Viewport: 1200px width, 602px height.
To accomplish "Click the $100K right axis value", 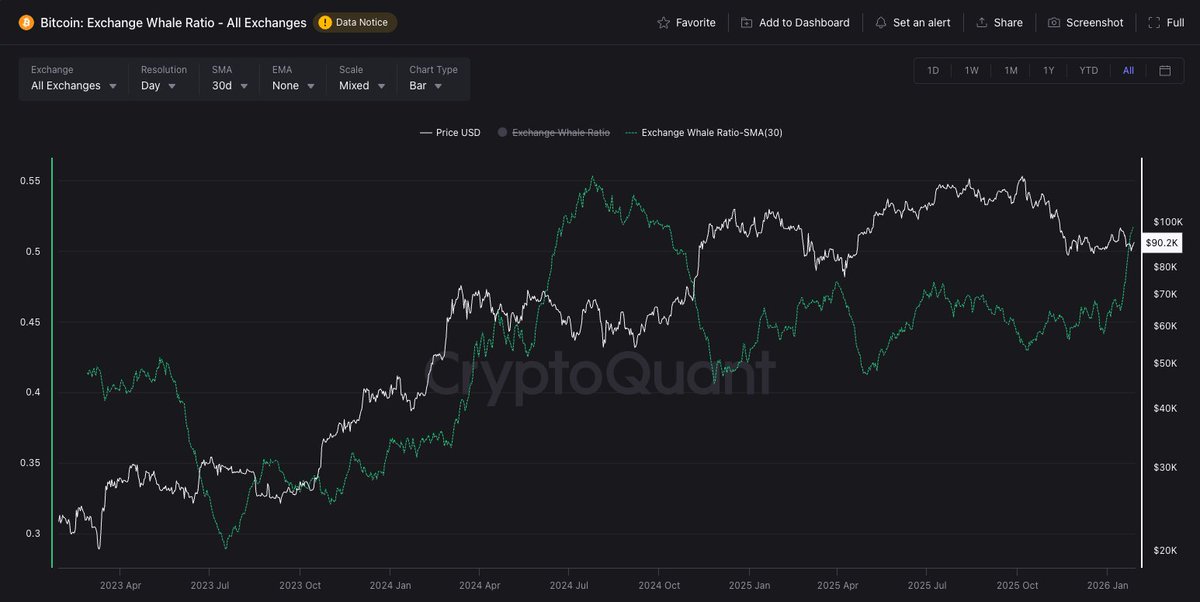I will tap(1168, 221).
